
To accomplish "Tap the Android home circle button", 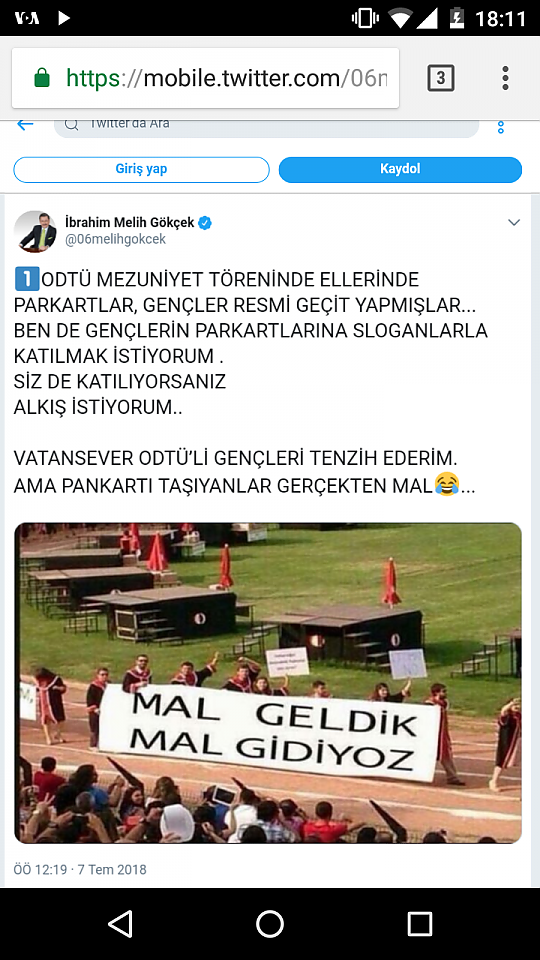I will 270,923.
